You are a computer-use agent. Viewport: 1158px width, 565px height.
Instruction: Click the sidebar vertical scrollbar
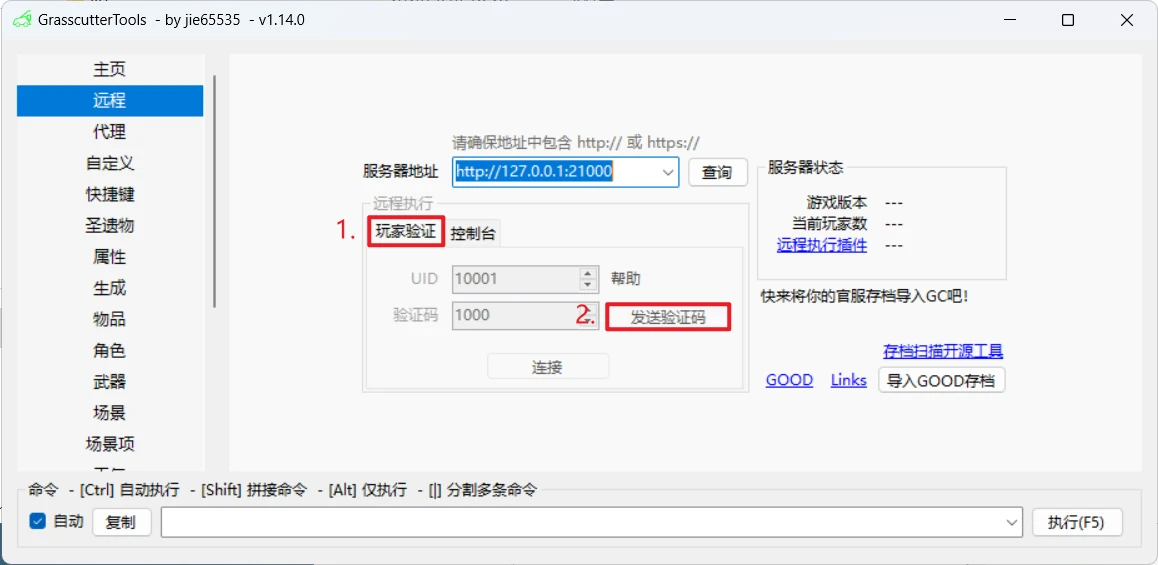[214, 191]
